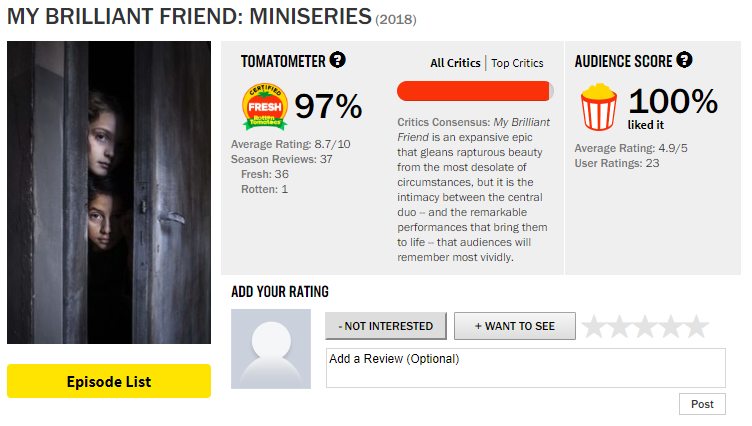Screen dimensions: 752x426
Task: Rate three stars in Add Your Rating
Action: pos(645,327)
